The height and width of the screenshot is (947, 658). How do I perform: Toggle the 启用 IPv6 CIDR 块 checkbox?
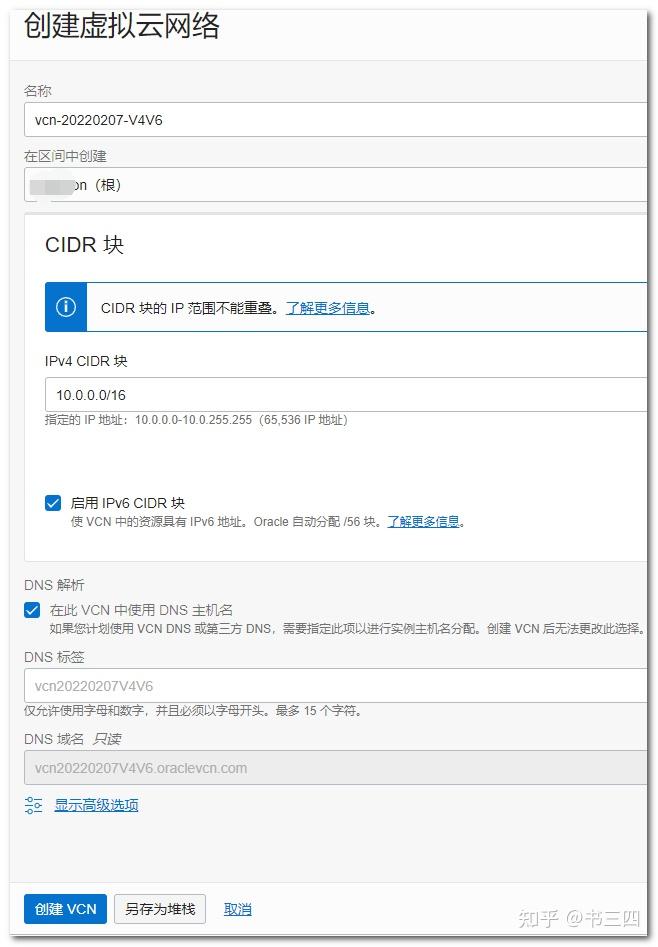point(53,503)
